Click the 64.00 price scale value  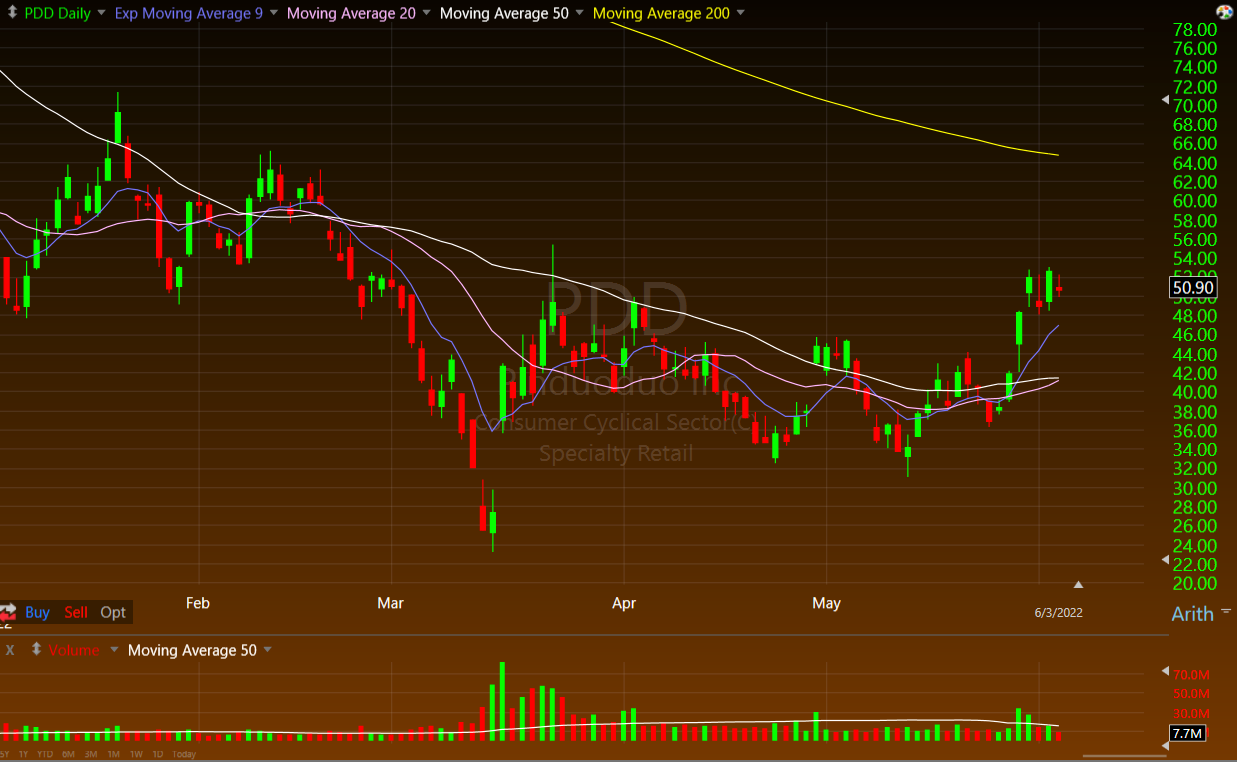click(x=1194, y=163)
